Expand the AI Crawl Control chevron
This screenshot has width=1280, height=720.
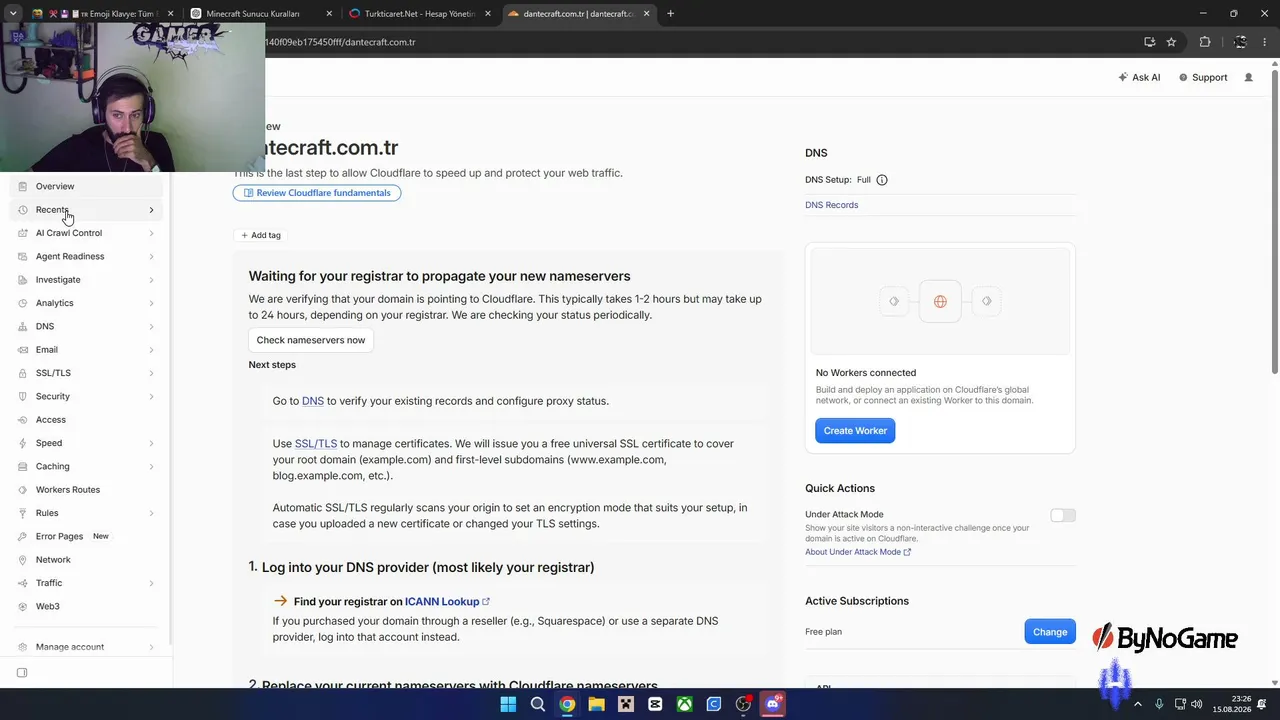pyautogui.click(x=151, y=233)
